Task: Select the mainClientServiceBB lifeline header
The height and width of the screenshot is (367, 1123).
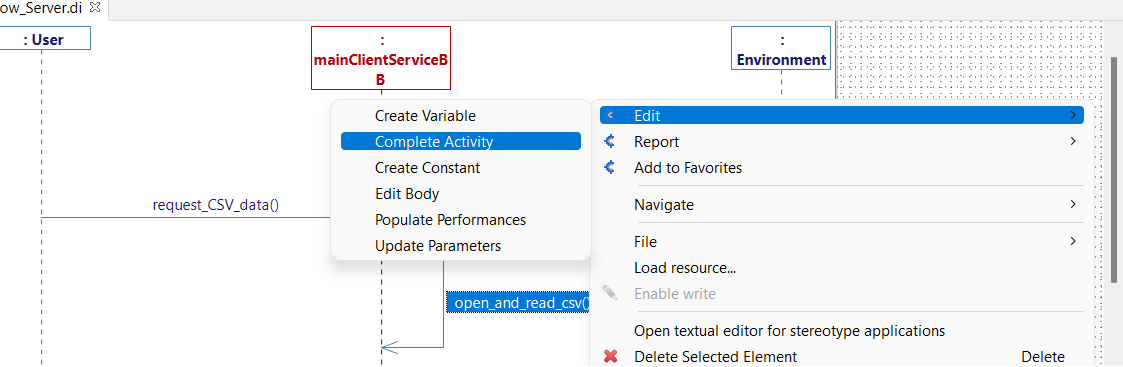Action: tap(381, 58)
